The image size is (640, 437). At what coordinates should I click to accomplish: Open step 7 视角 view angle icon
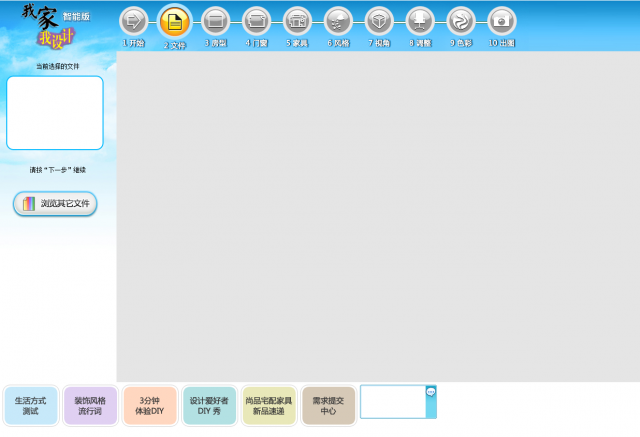pos(379,21)
